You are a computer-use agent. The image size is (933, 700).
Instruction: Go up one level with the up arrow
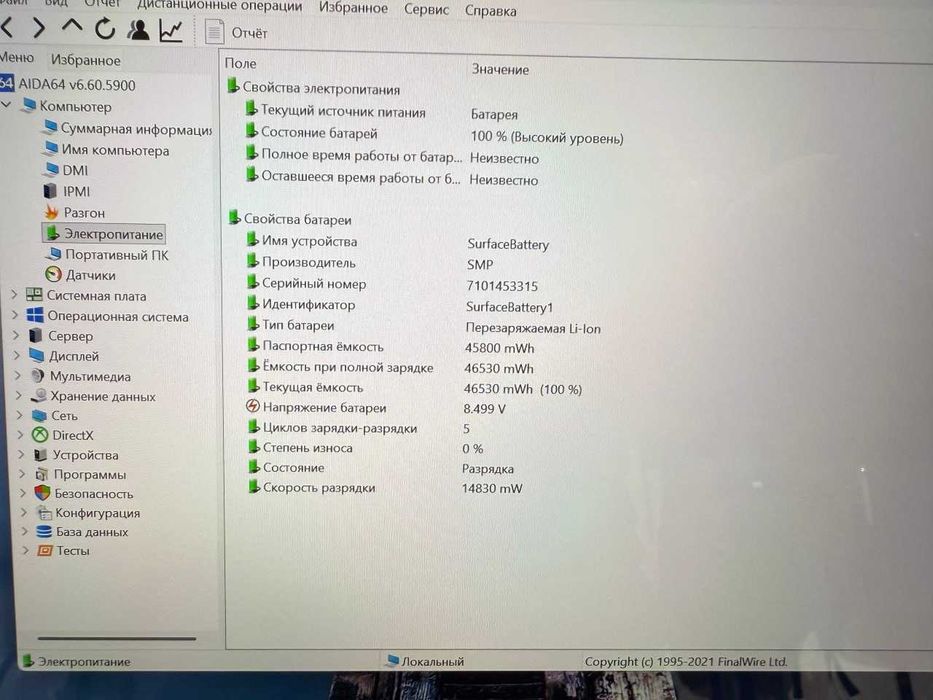click(72, 26)
